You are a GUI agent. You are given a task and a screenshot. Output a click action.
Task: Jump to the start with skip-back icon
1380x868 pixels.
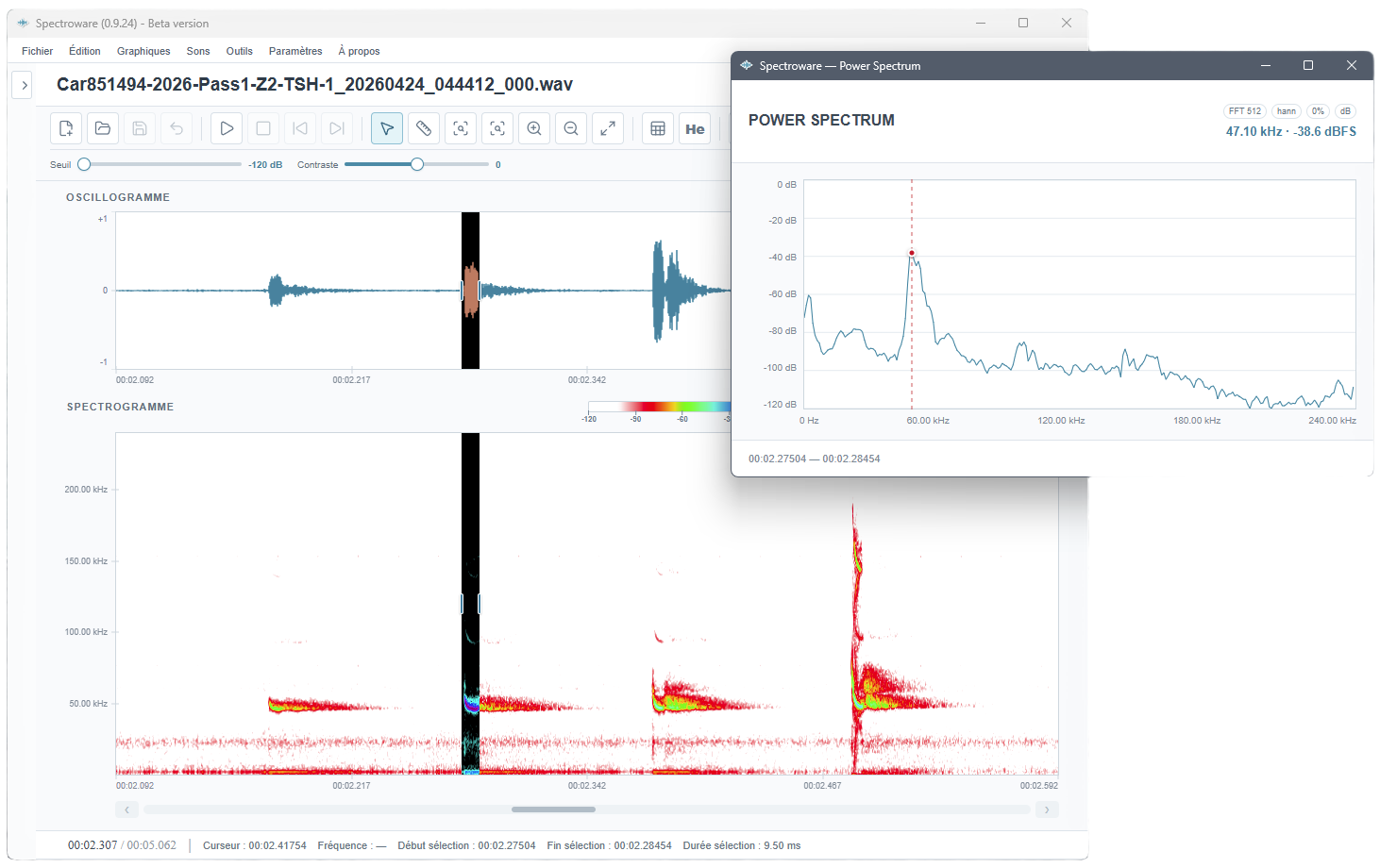click(x=300, y=128)
